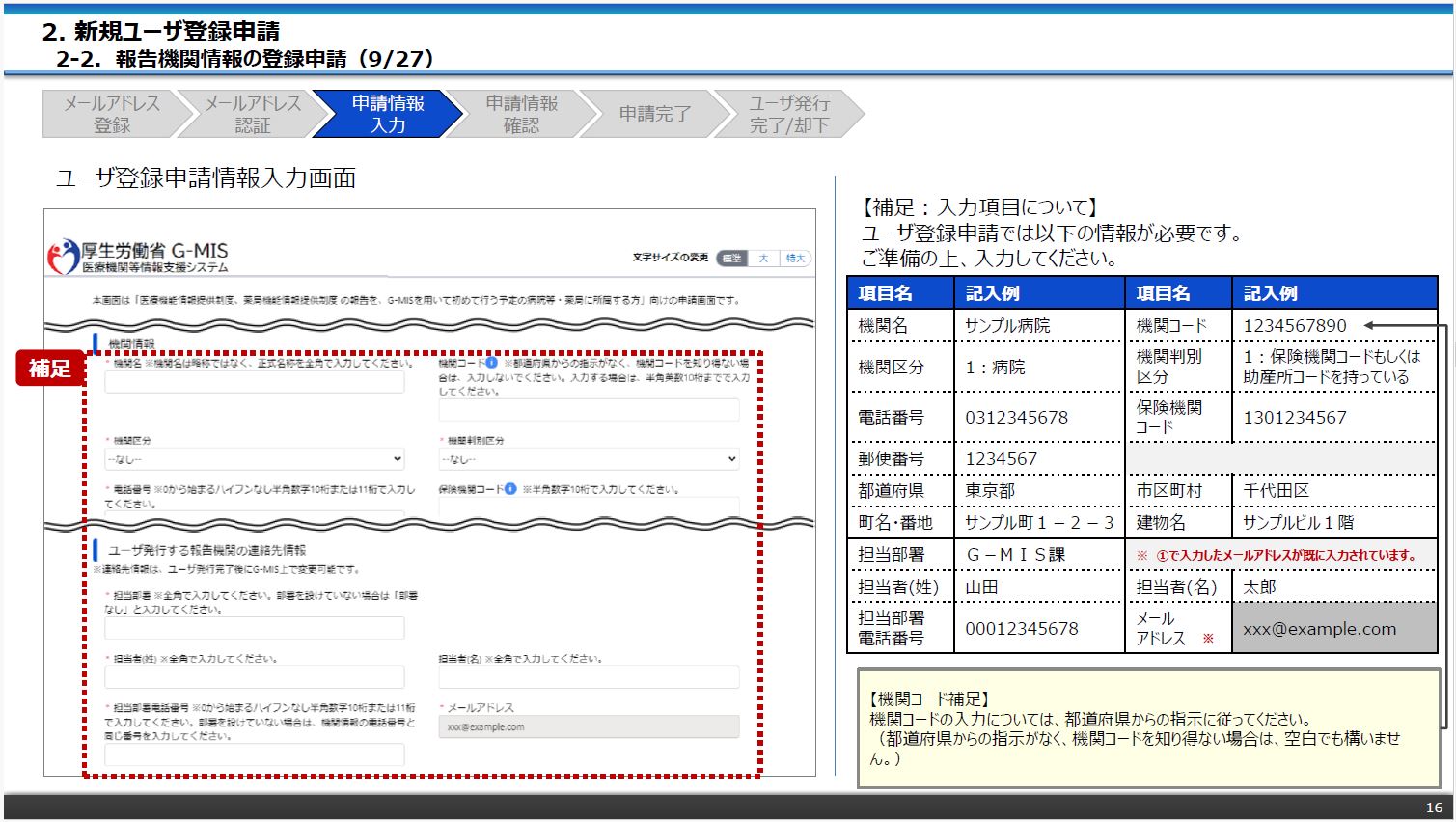
Task: Click the red note about ①で入力したメールアドレス
Action: pos(1276,555)
